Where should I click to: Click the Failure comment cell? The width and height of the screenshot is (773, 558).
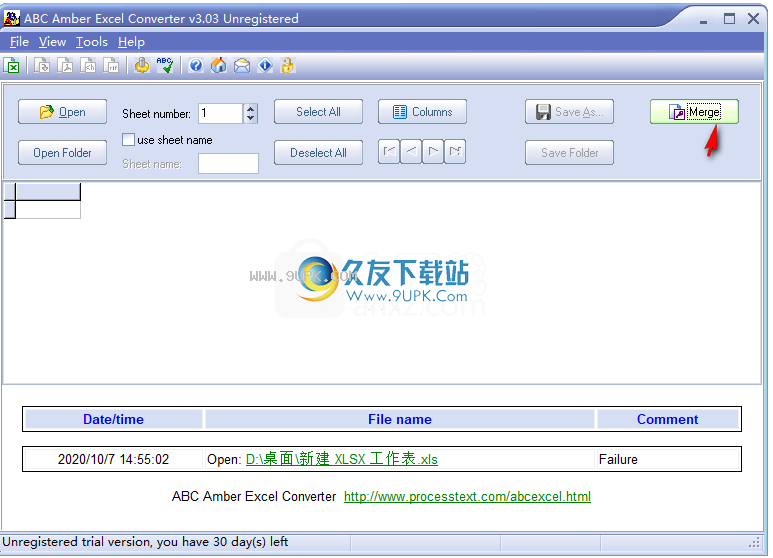[x=668, y=459]
